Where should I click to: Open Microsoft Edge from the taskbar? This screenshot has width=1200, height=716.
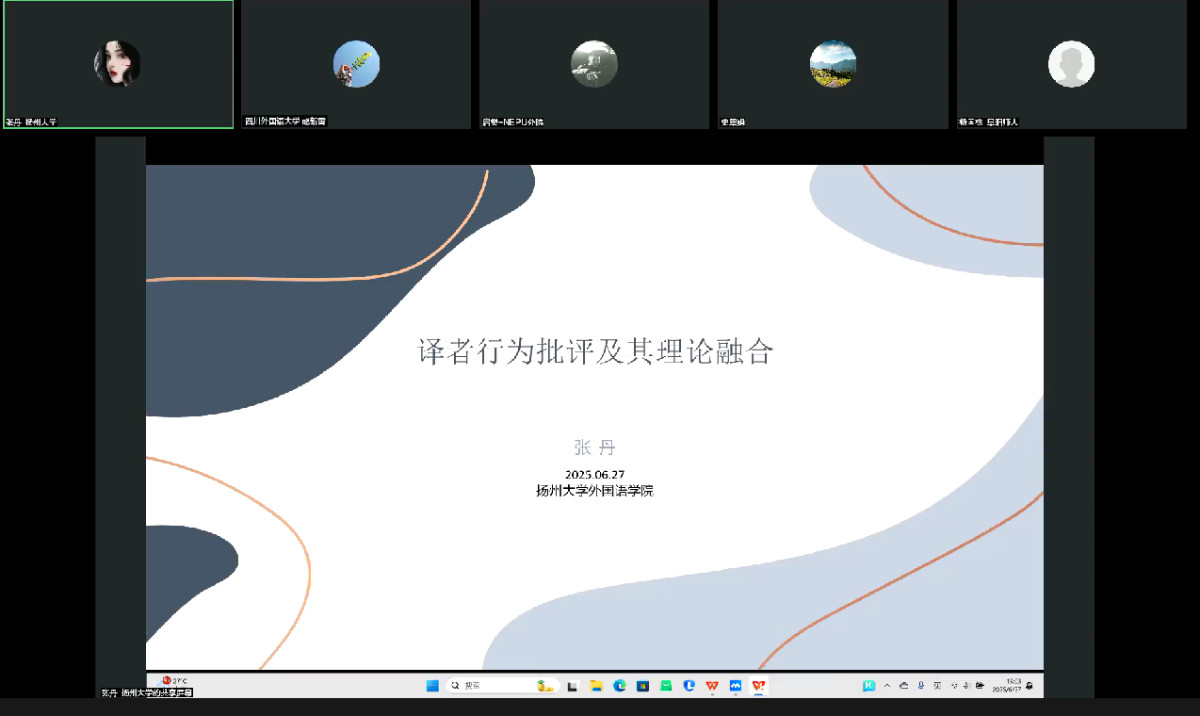[619, 686]
